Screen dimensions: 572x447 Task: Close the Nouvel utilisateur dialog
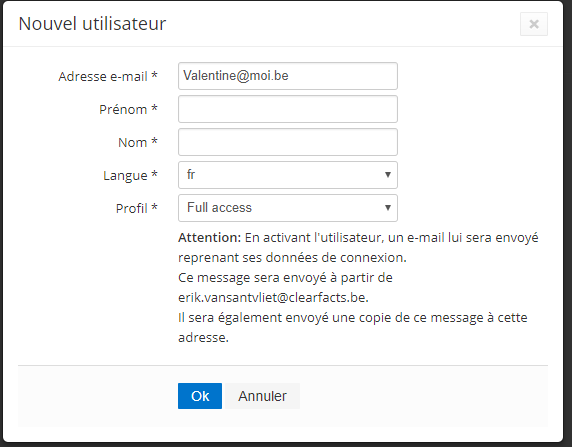pyautogui.click(x=534, y=24)
